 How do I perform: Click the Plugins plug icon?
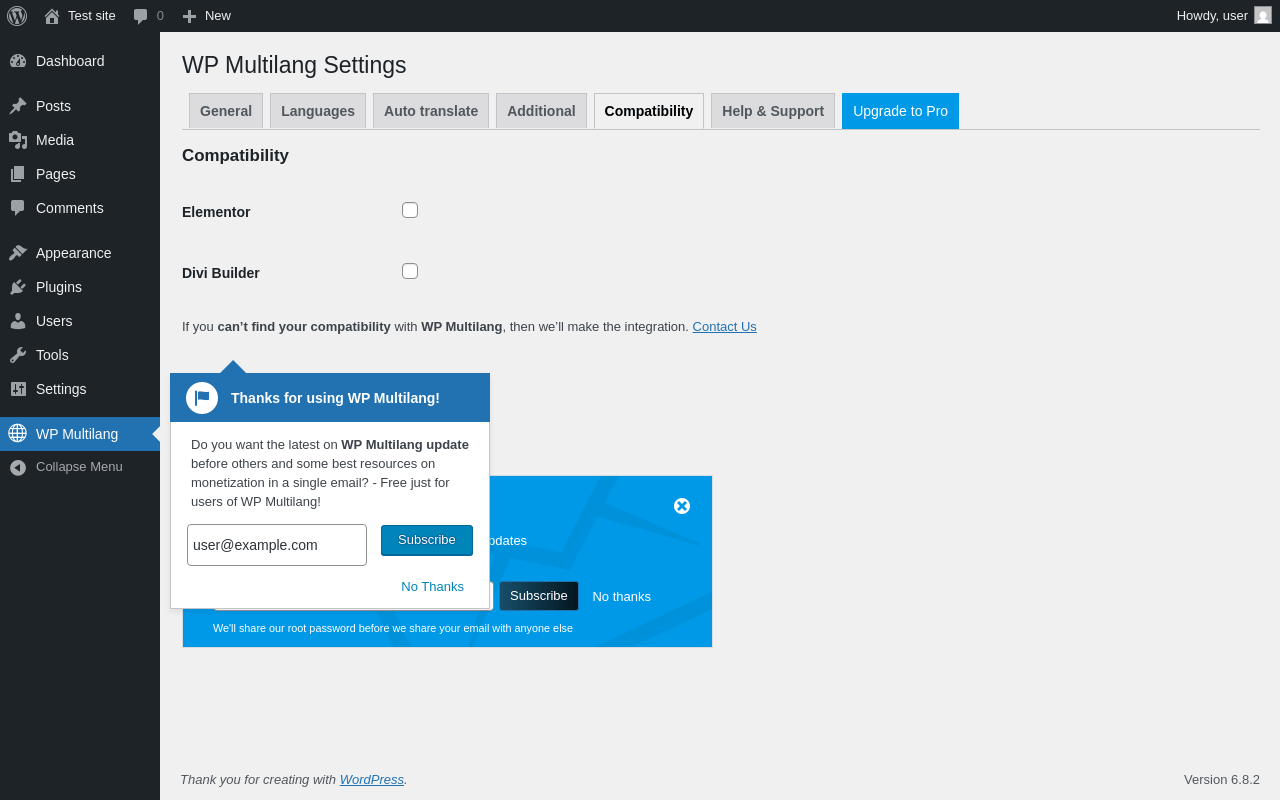coord(18,287)
